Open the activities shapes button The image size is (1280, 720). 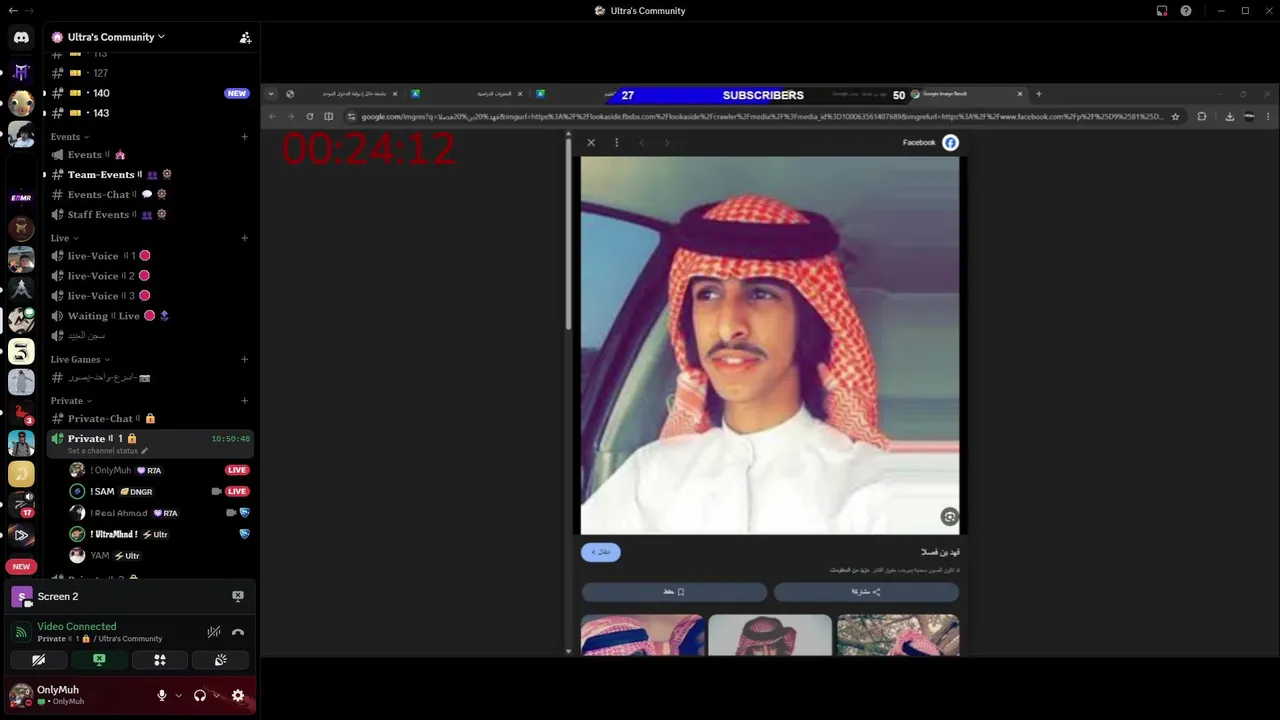(x=160, y=660)
